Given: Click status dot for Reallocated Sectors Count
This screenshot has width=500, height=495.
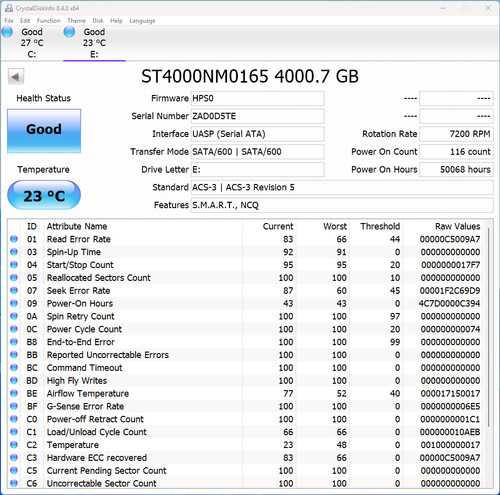Looking at the screenshot, I should coord(14,278).
